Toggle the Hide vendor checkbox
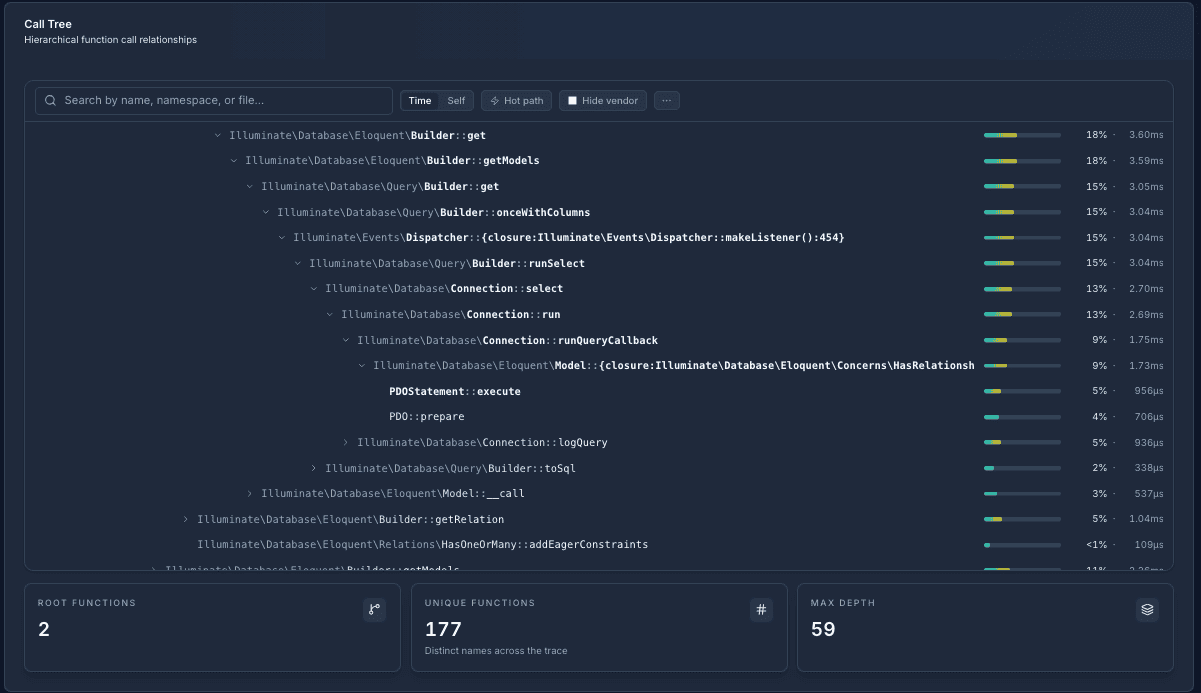This screenshot has width=1201, height=693. pos(573,101)
